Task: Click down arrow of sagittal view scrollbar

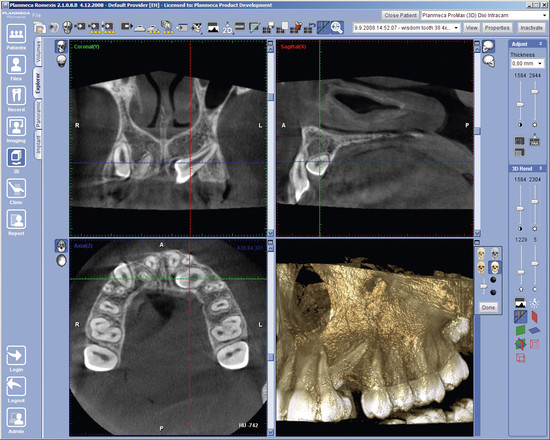Action: click(x=477, y=233)
